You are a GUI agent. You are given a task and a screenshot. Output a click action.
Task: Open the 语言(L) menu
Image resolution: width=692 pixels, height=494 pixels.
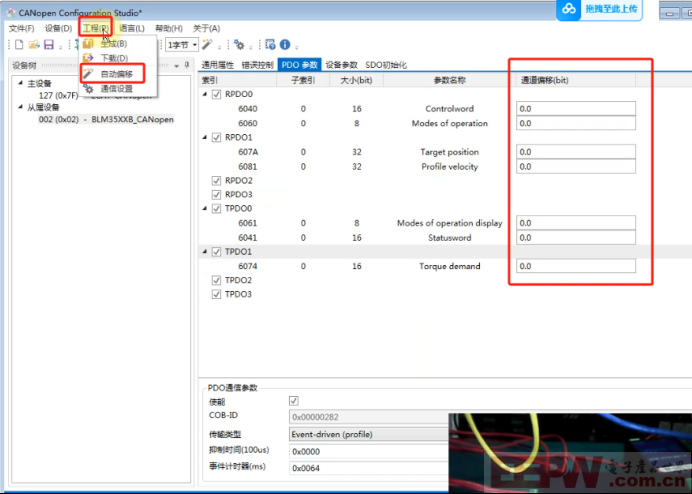coord(132,28)
